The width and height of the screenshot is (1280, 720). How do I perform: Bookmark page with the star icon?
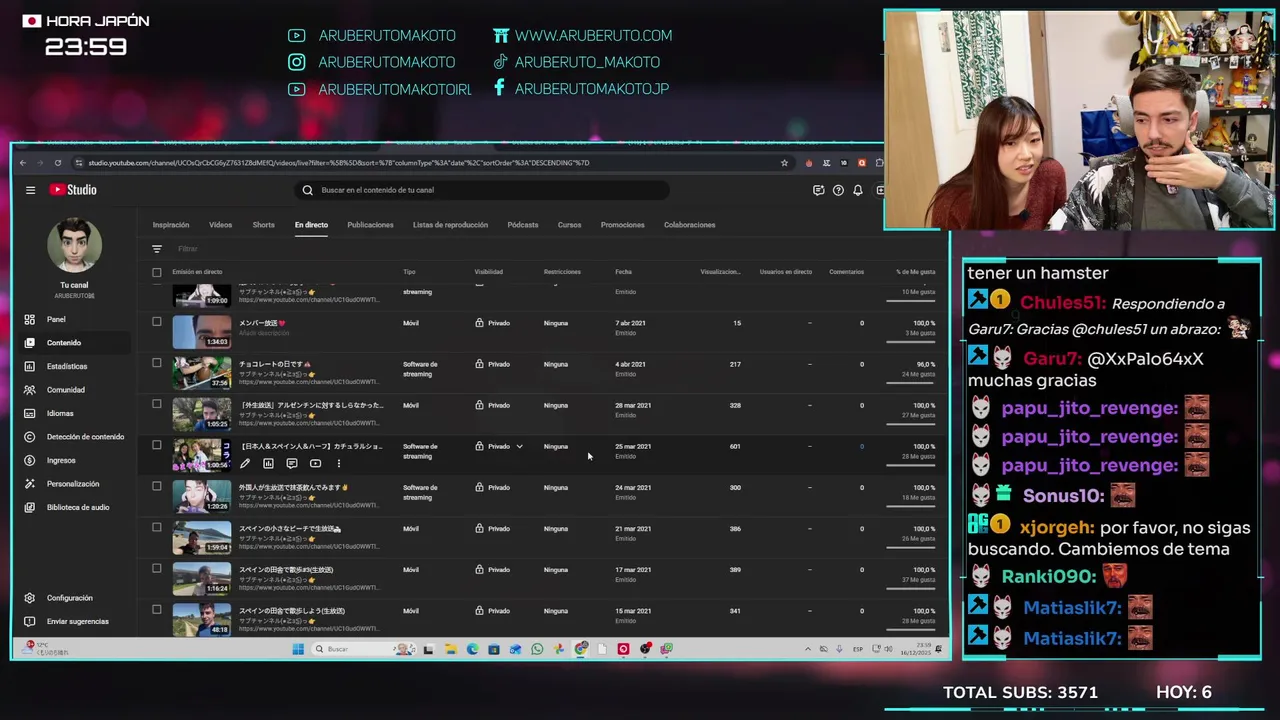pyautogui.click(x=784, y=163)
